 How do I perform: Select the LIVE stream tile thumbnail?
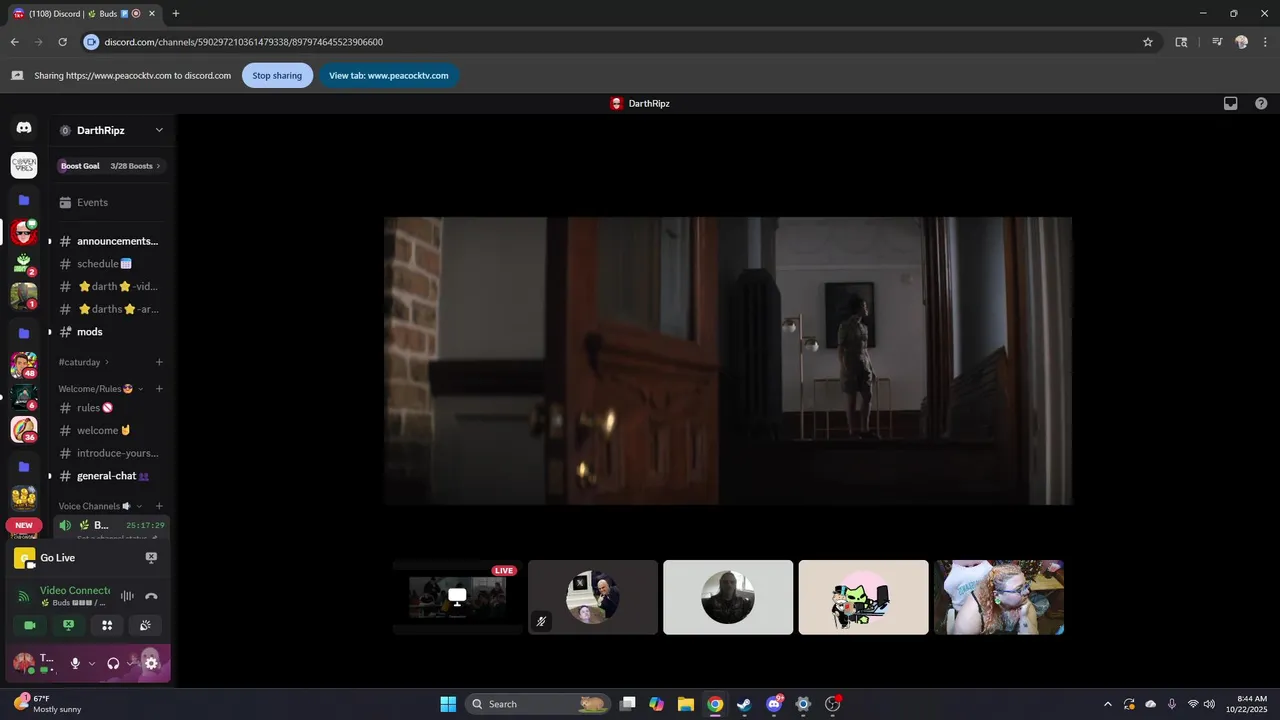(x=457, y=597)
